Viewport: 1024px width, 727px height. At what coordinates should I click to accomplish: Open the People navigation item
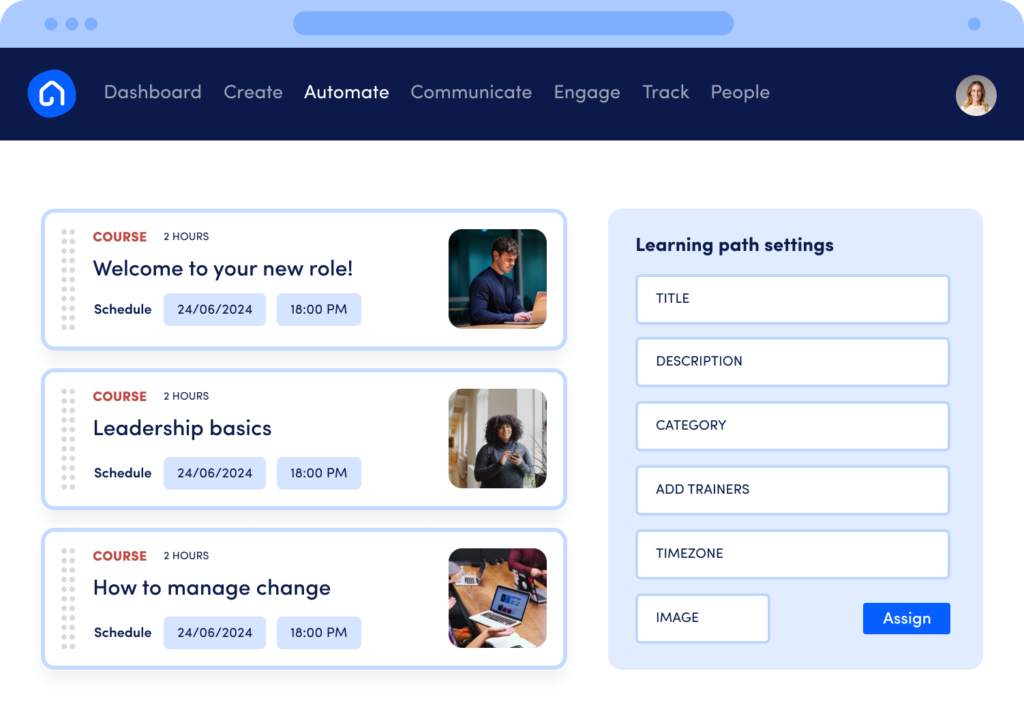pyautogui.click(x=740, y=92)
